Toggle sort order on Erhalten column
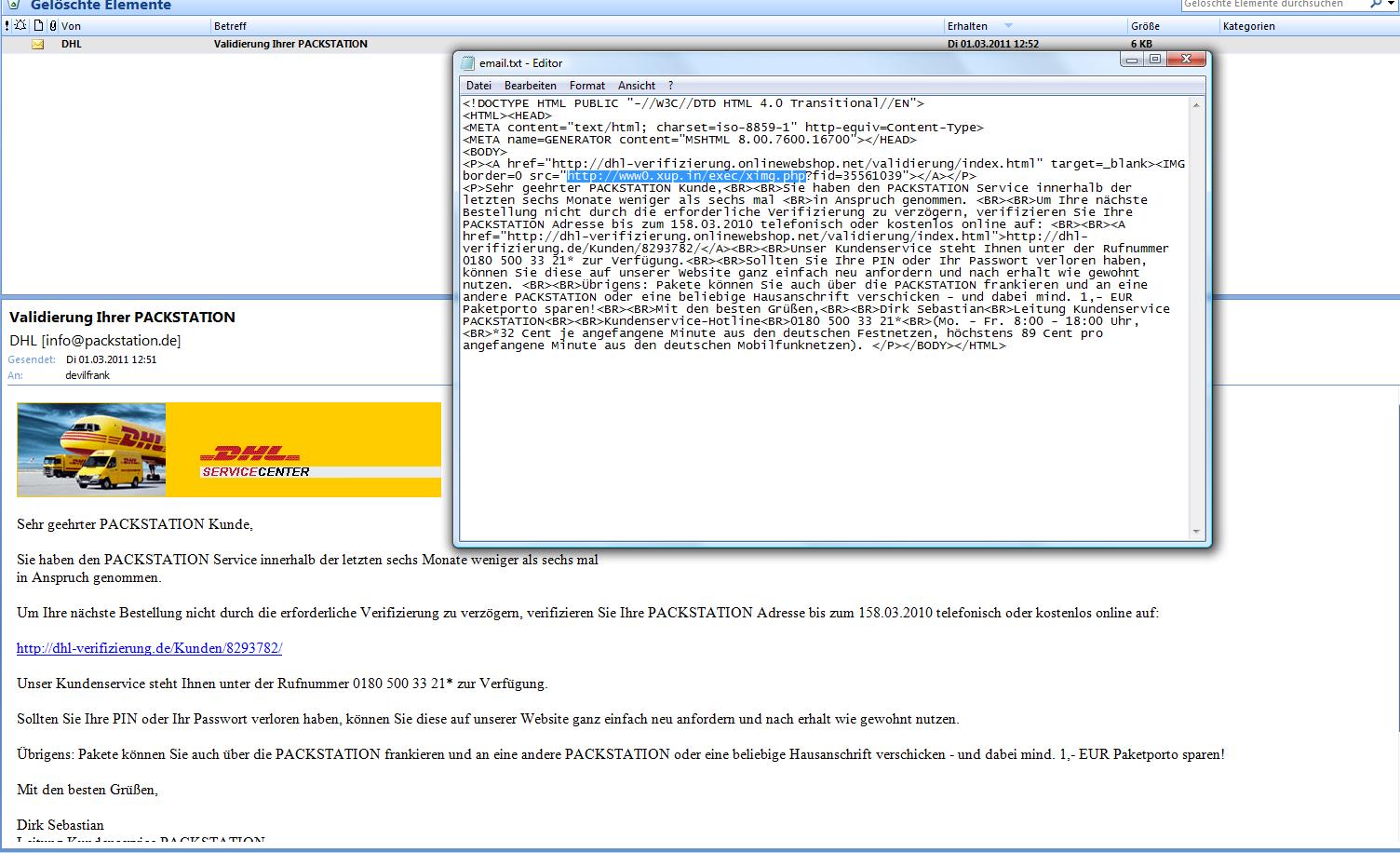The width and height of the screenshot is (1400, 853). tap(977, 26)
